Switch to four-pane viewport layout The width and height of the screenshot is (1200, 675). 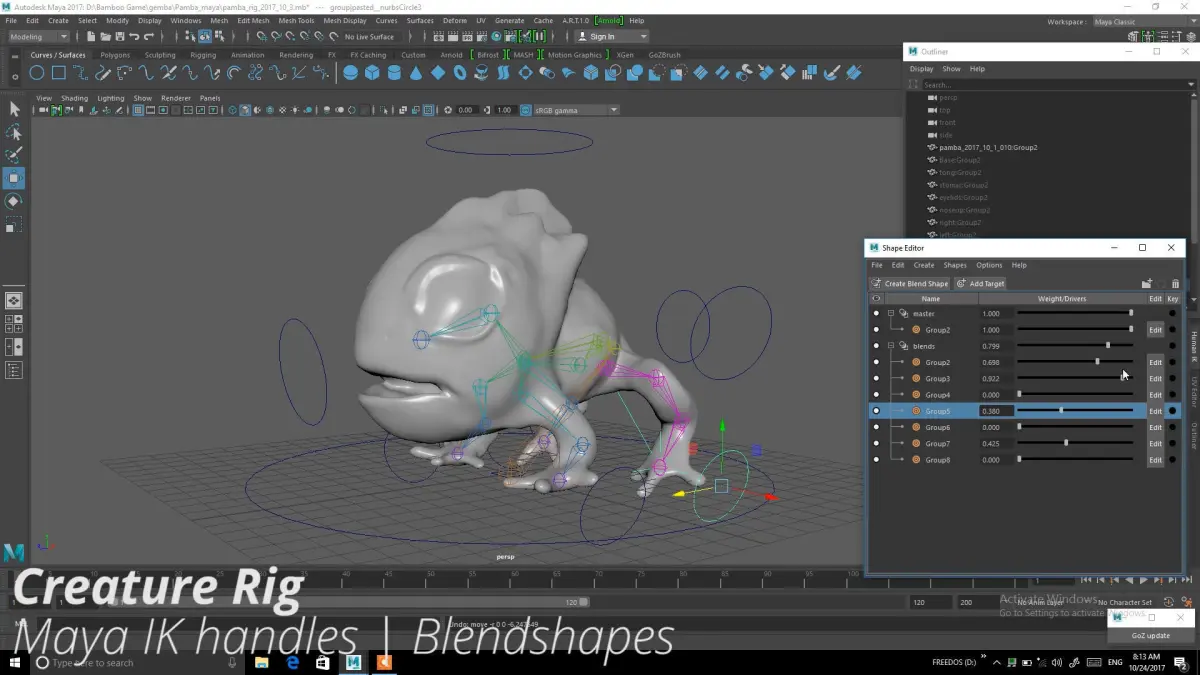point(14,324)
